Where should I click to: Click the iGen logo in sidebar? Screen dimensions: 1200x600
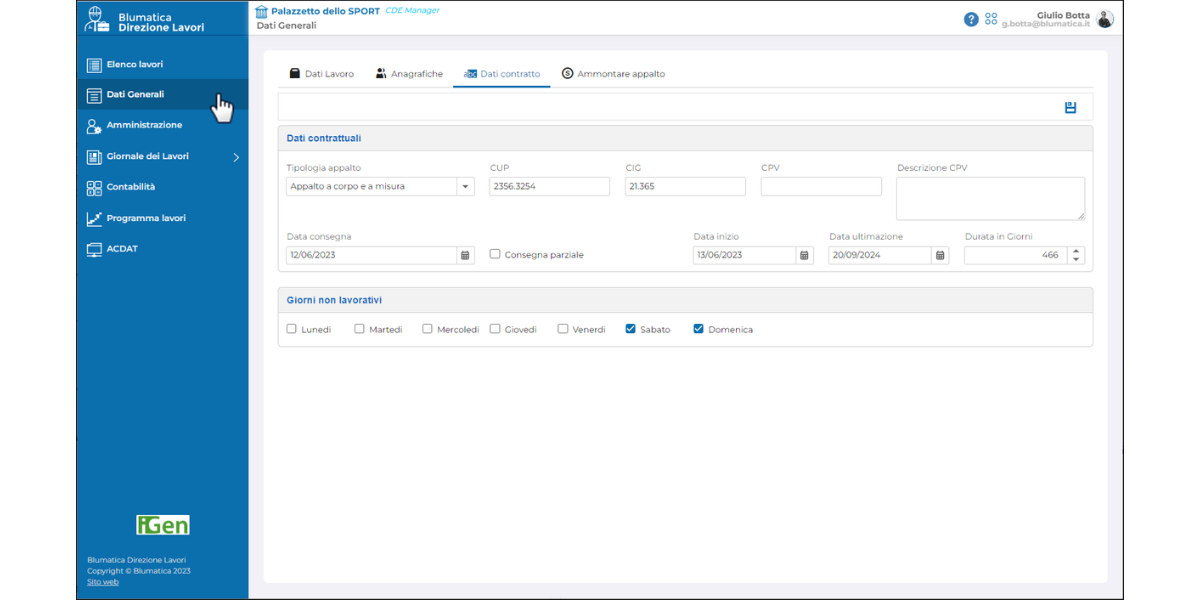pyautogui.click(x=162, y=524)
